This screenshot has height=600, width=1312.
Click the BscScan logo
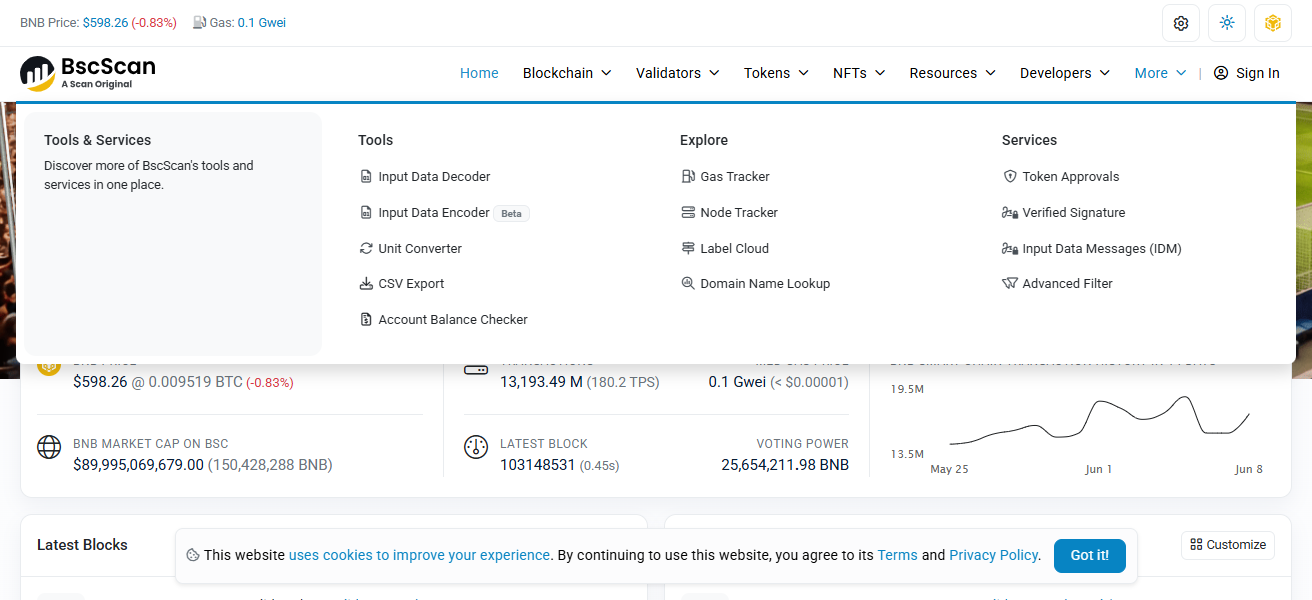(x=88, y=73)
